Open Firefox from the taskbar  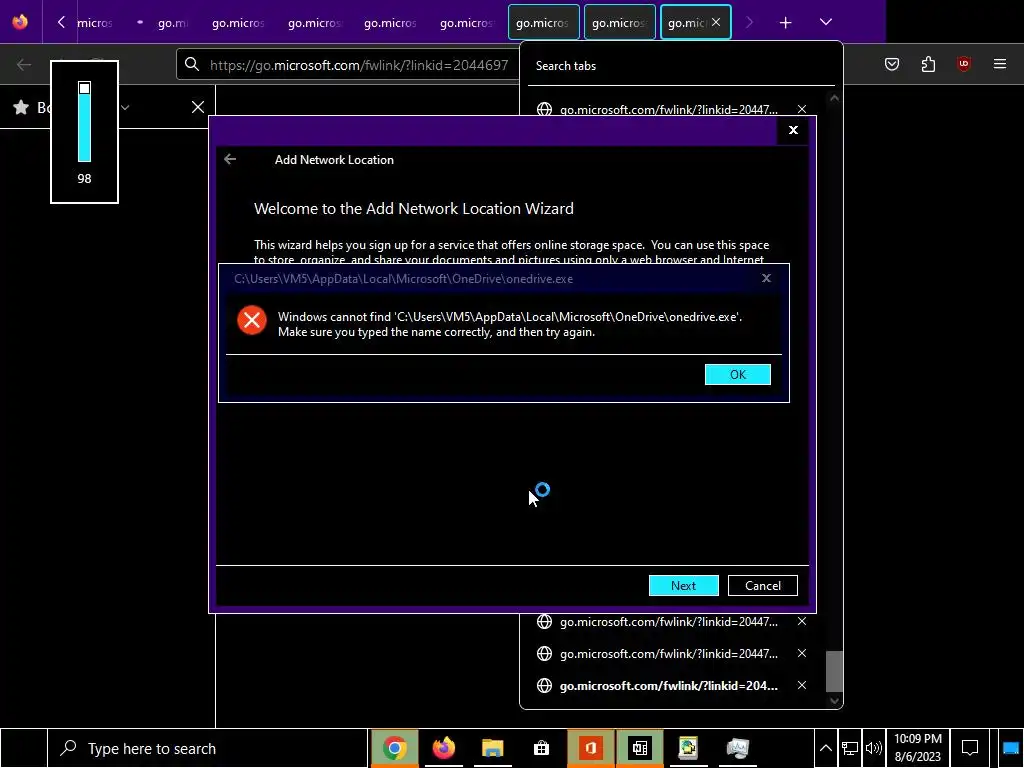(x=443, y=748)
